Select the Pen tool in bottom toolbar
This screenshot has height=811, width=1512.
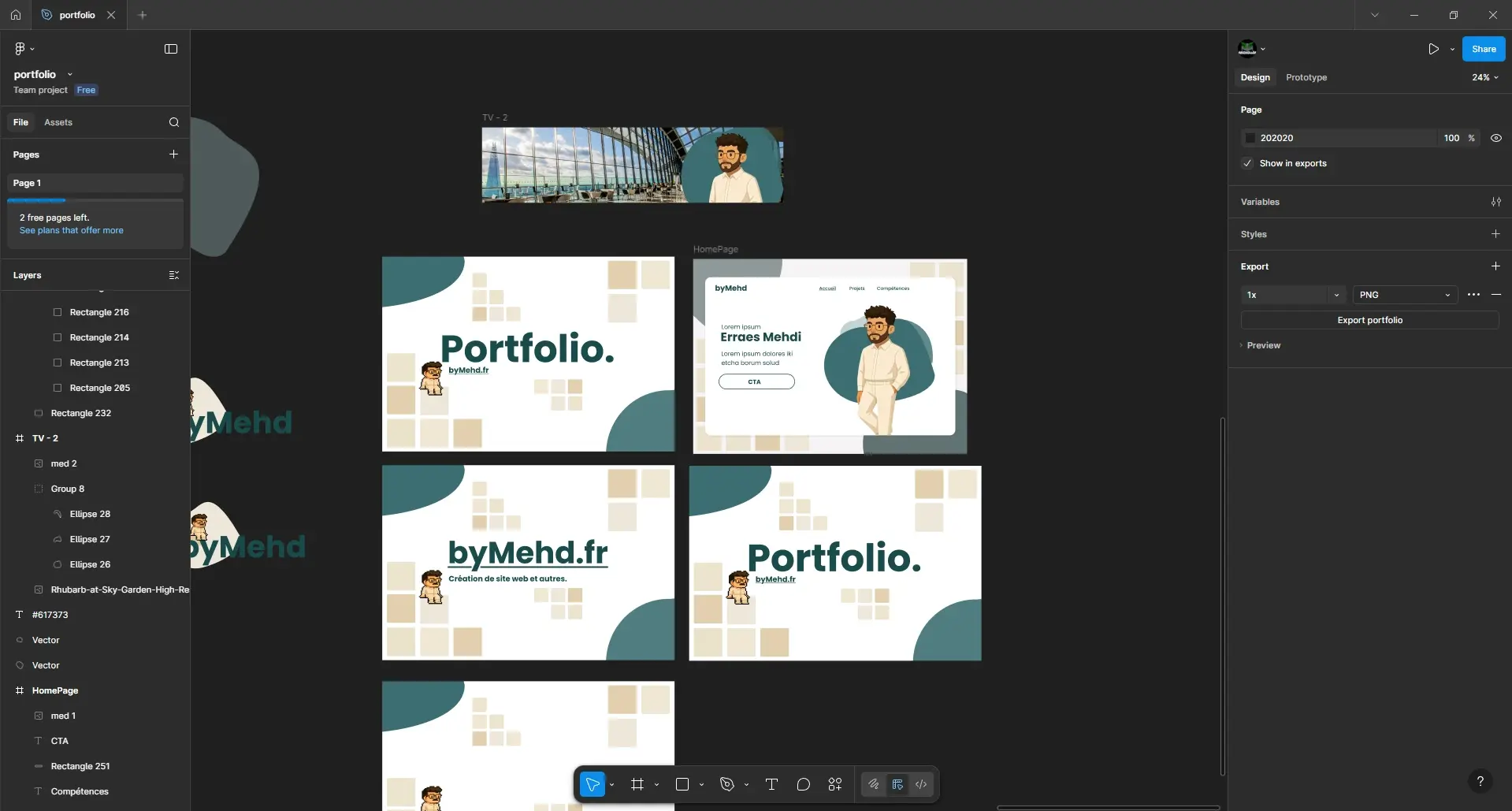(x=727, y=784)
